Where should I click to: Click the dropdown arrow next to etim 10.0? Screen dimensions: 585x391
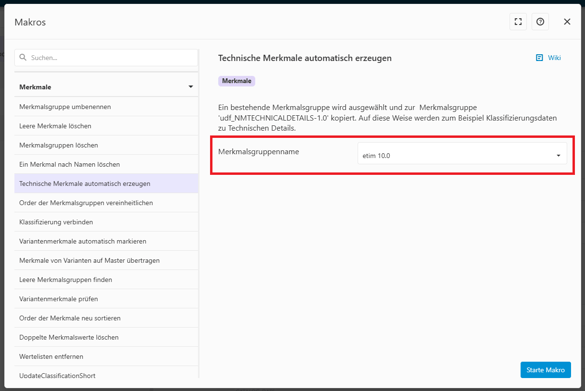(x=558, y=156)
